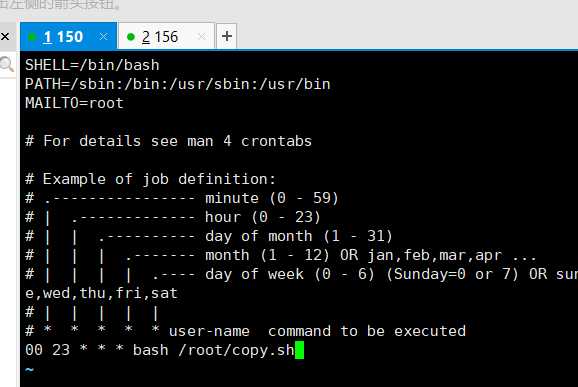
Task: Click the 'minute (0 - 59)' comment text
Action: pyautogui.click(x=272, y=198)
